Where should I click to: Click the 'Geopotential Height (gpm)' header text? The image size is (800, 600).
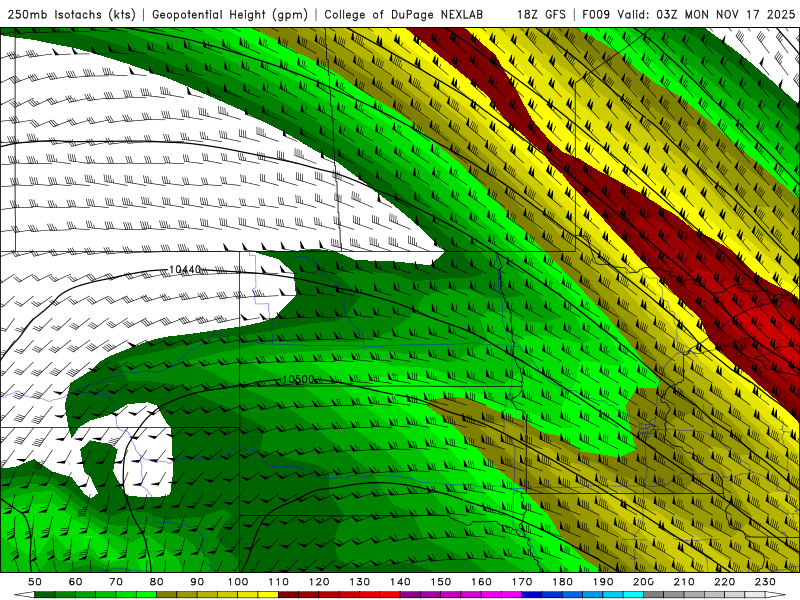(230, 14)
